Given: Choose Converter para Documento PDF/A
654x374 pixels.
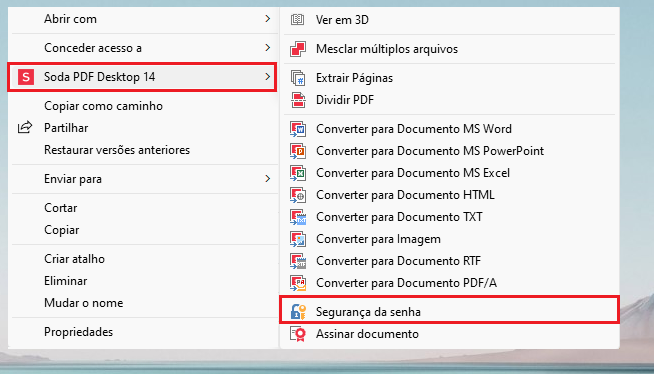Looking at the screenshot, I should pyautogui.click(x=450, y=283).
